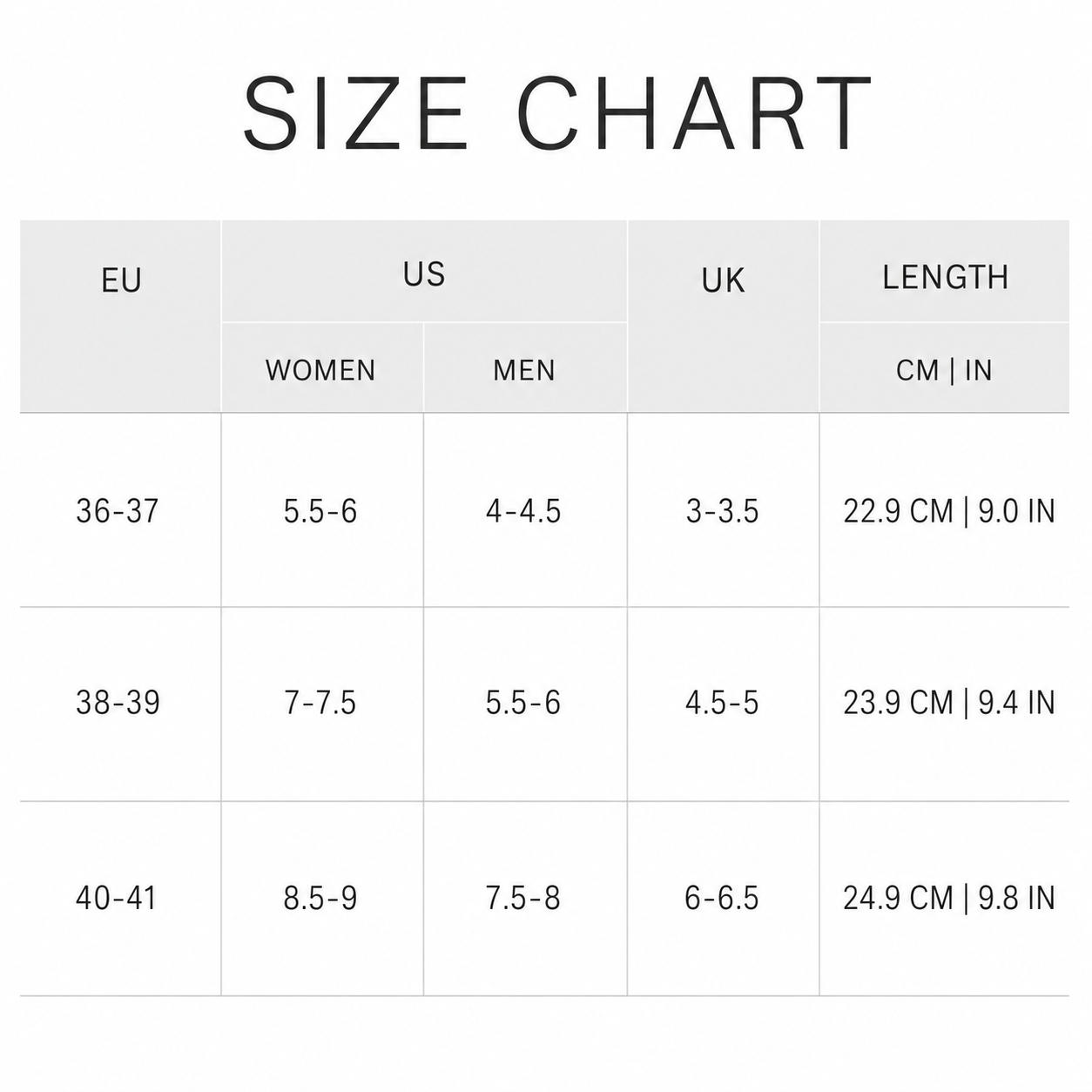Select men's size 7.5-8 cell

(x=525, y=898)
